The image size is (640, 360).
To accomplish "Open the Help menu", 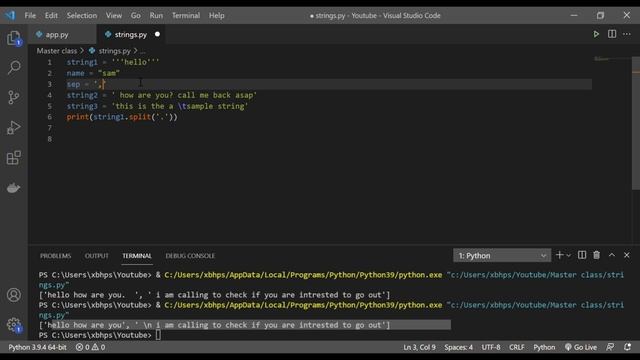I will click(217, 16).
